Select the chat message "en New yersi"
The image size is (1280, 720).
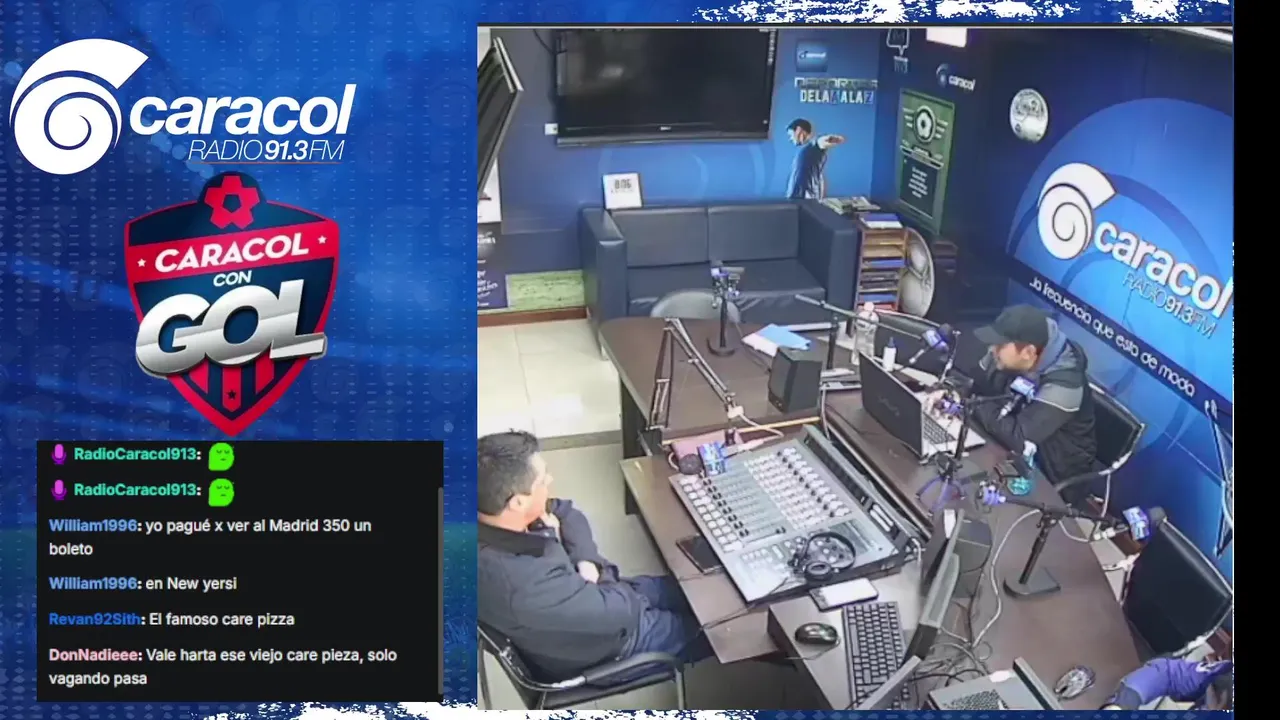(191, 583)
